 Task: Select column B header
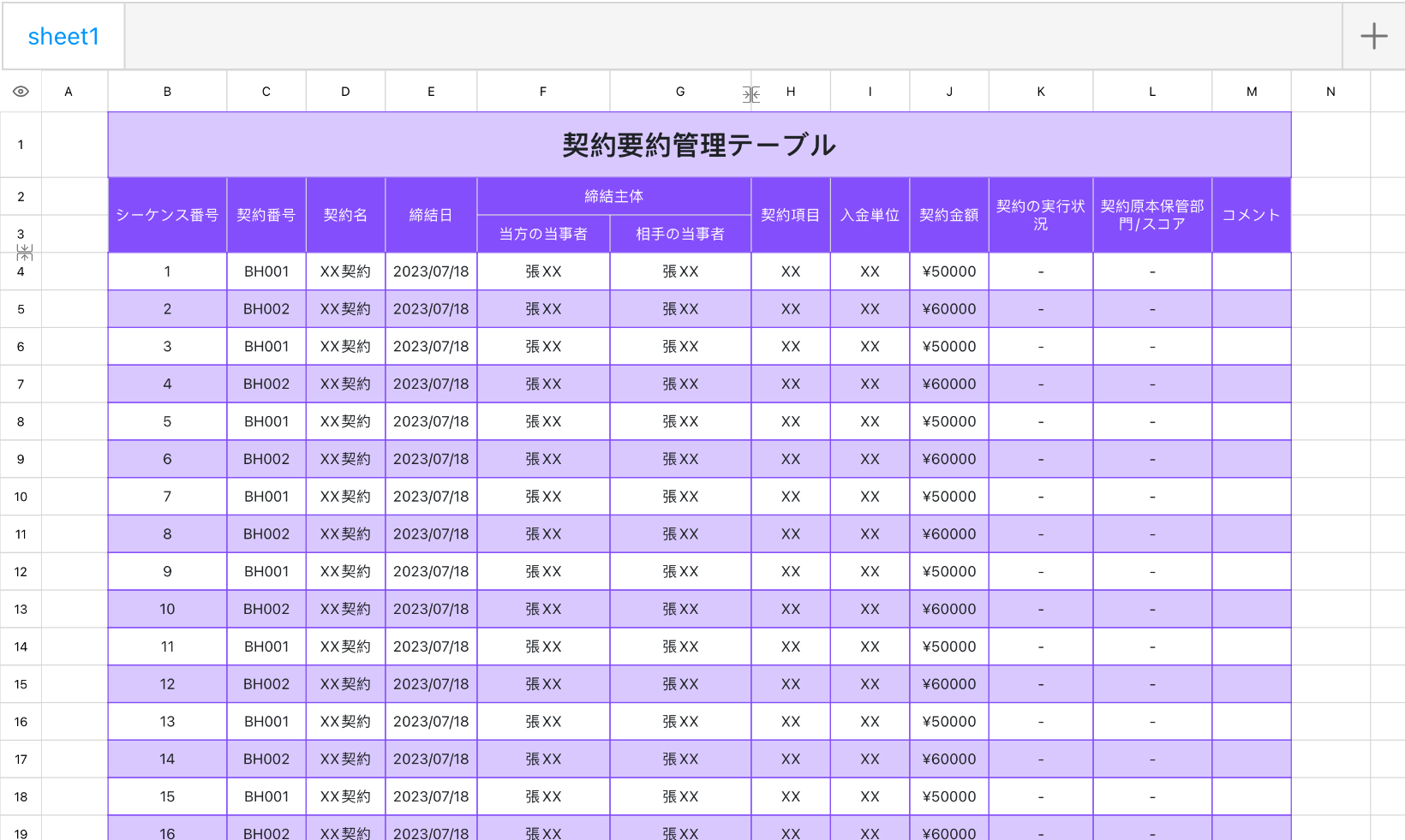pyautogui.click(x=167, y=92)
